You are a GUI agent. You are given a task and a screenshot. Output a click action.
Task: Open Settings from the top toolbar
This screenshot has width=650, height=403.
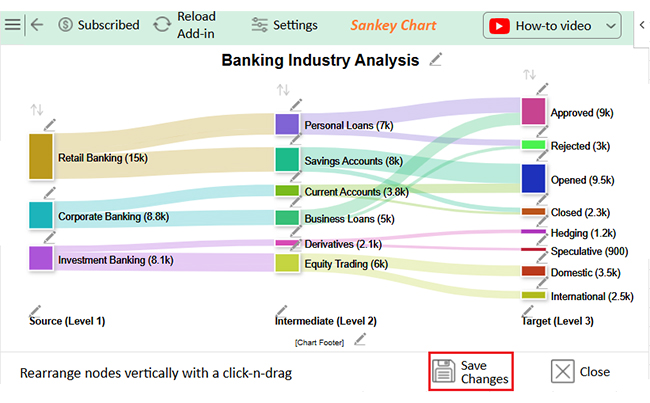[x=284, y=25]
